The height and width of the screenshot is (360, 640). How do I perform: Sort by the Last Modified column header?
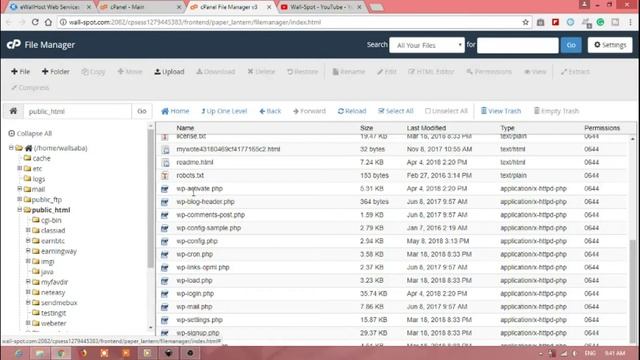[x=426, y=128]
